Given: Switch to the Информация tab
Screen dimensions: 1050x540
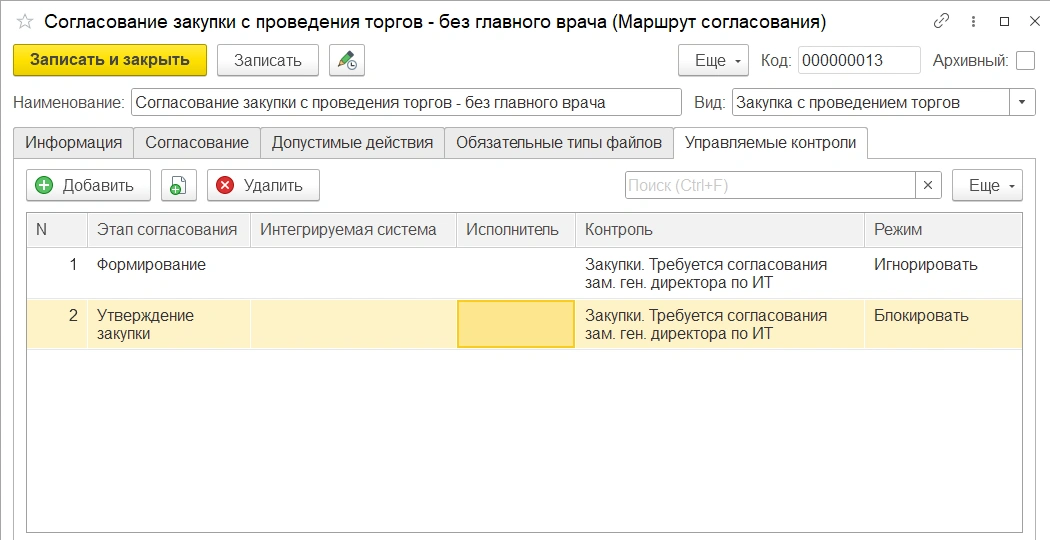Looking at the screenshot, I should 74,143.
